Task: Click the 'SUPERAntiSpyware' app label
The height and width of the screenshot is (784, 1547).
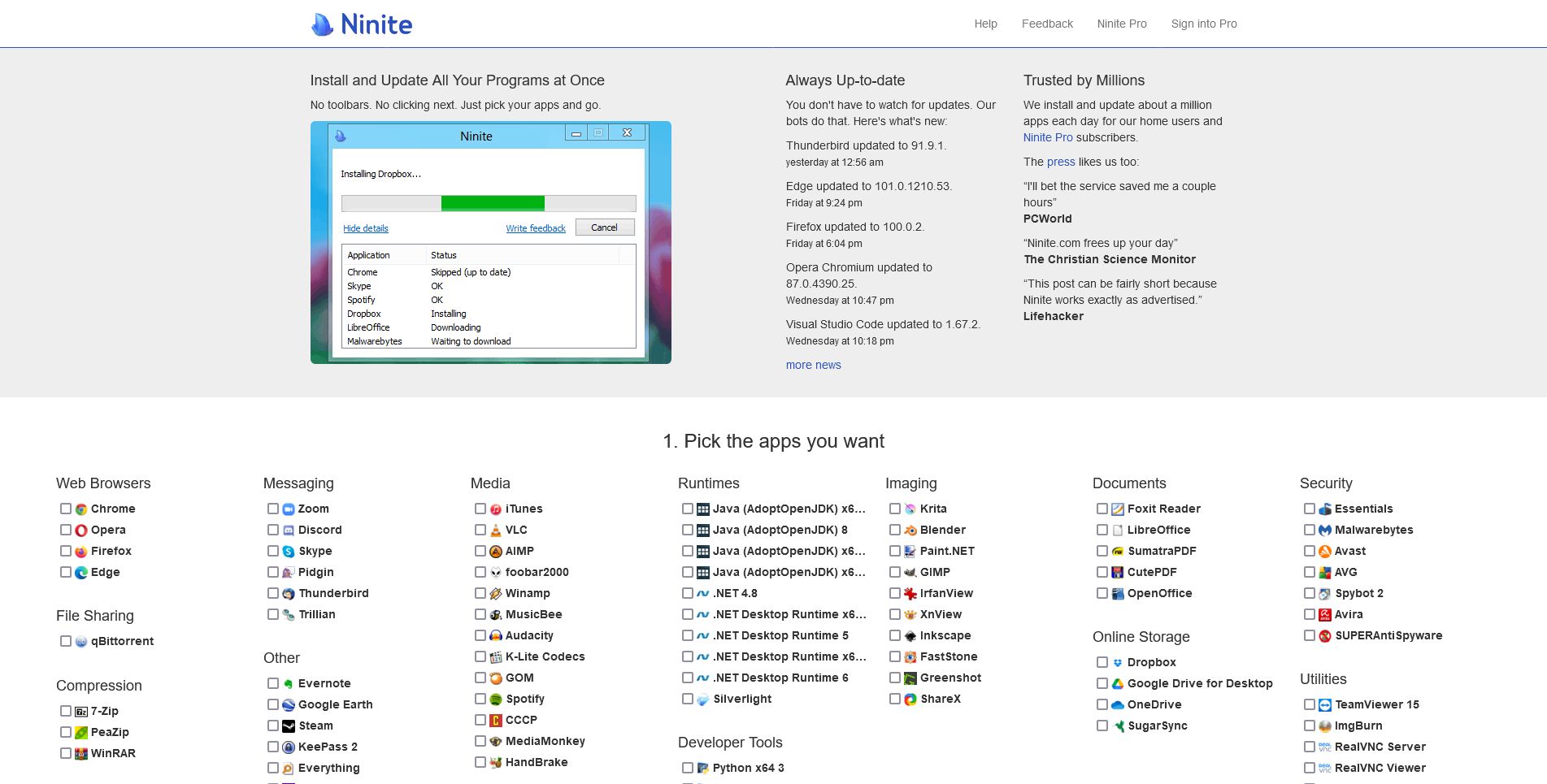Action: [x=1388, y=635]
